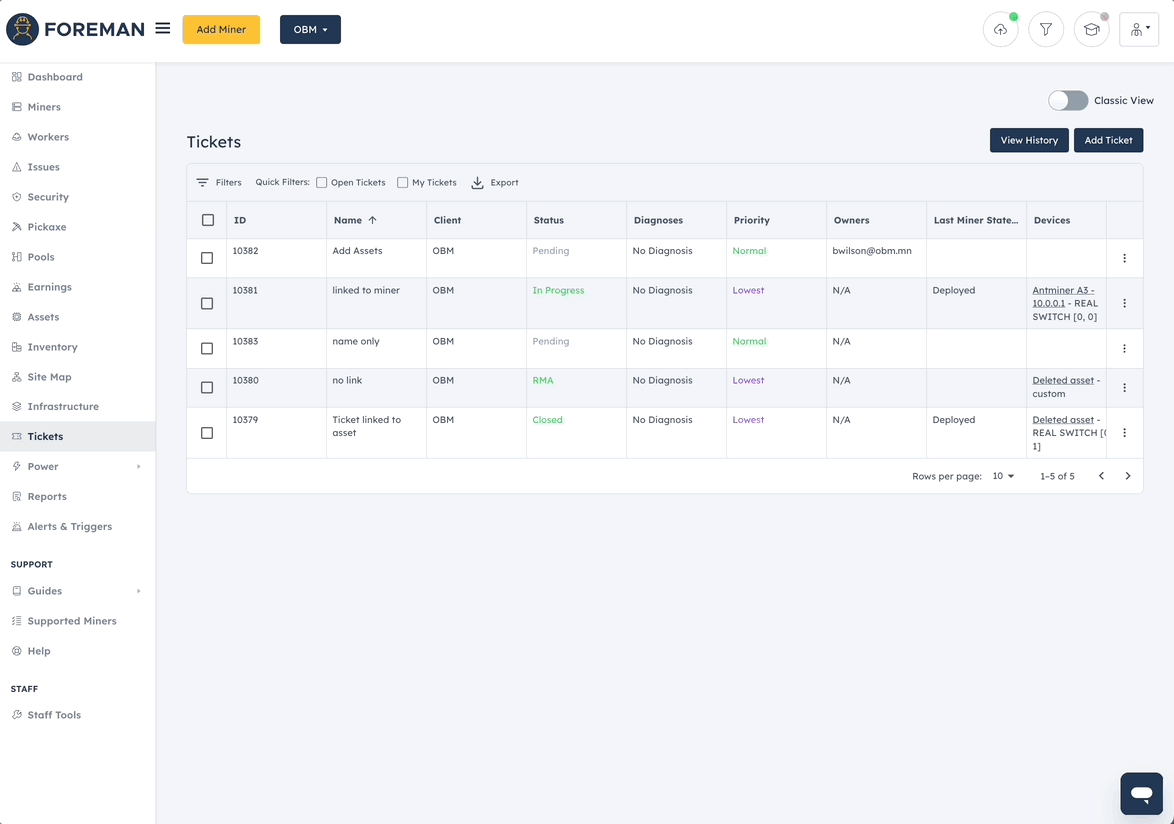
Task: Toggle the Classic View switch
Action: coord(1068,100)
